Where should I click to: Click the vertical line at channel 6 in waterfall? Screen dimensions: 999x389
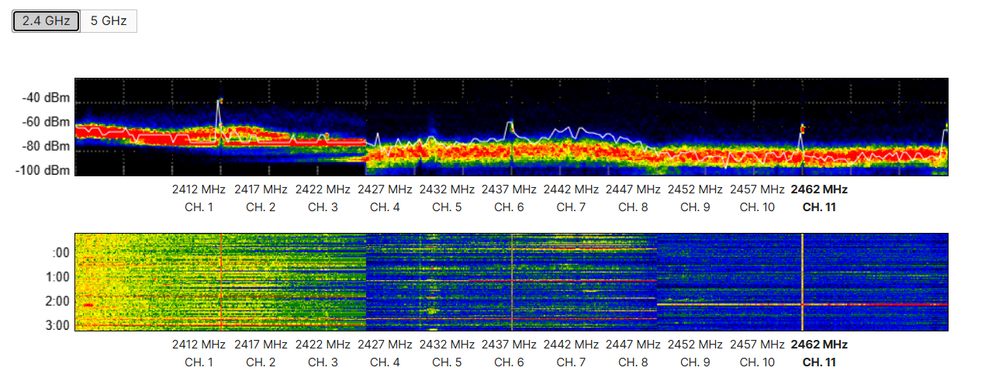511,281
